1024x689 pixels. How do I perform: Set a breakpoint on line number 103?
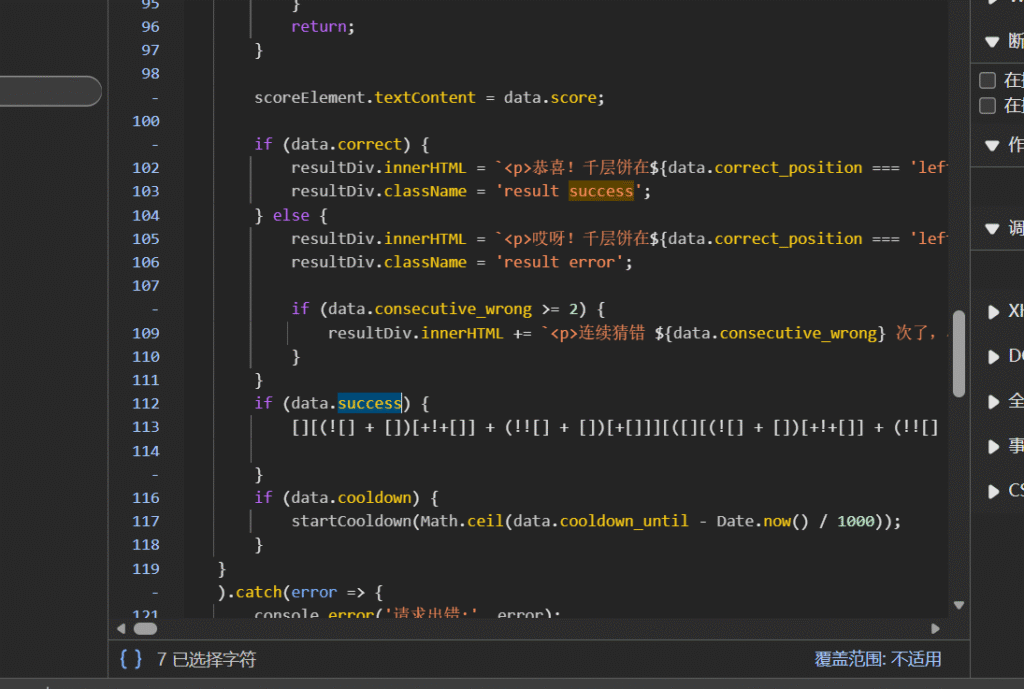pyautogui.click(x=146, y=191)
